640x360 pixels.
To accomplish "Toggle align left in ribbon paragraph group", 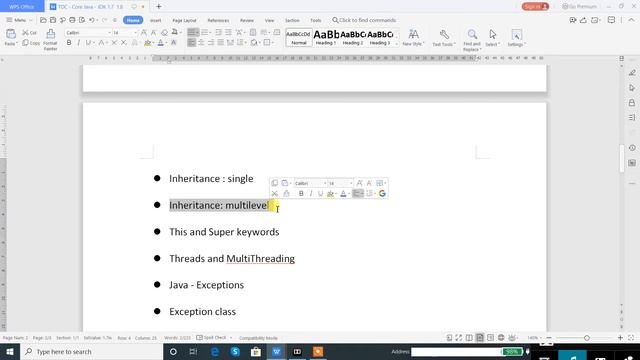I will (191, 42).
